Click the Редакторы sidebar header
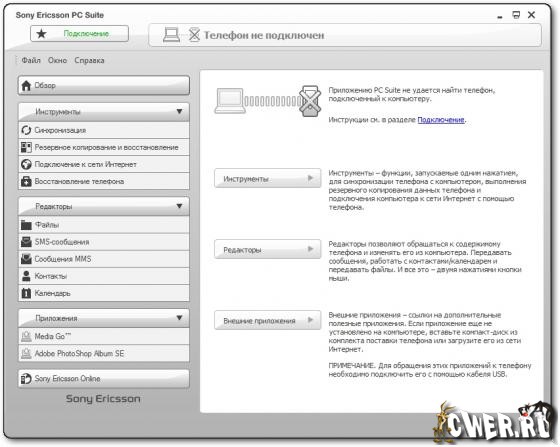Screen dimensions: 560x447 pos(104,207)
